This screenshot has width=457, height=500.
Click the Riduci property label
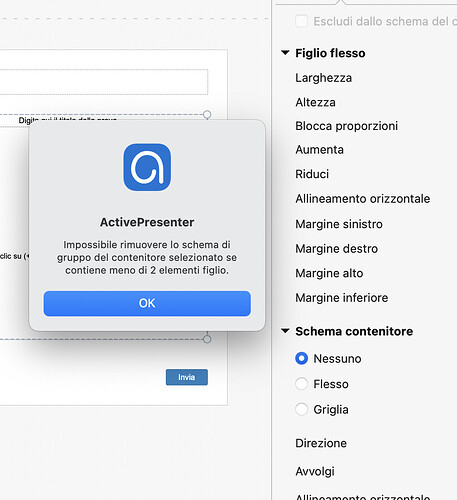coord(312,174)
